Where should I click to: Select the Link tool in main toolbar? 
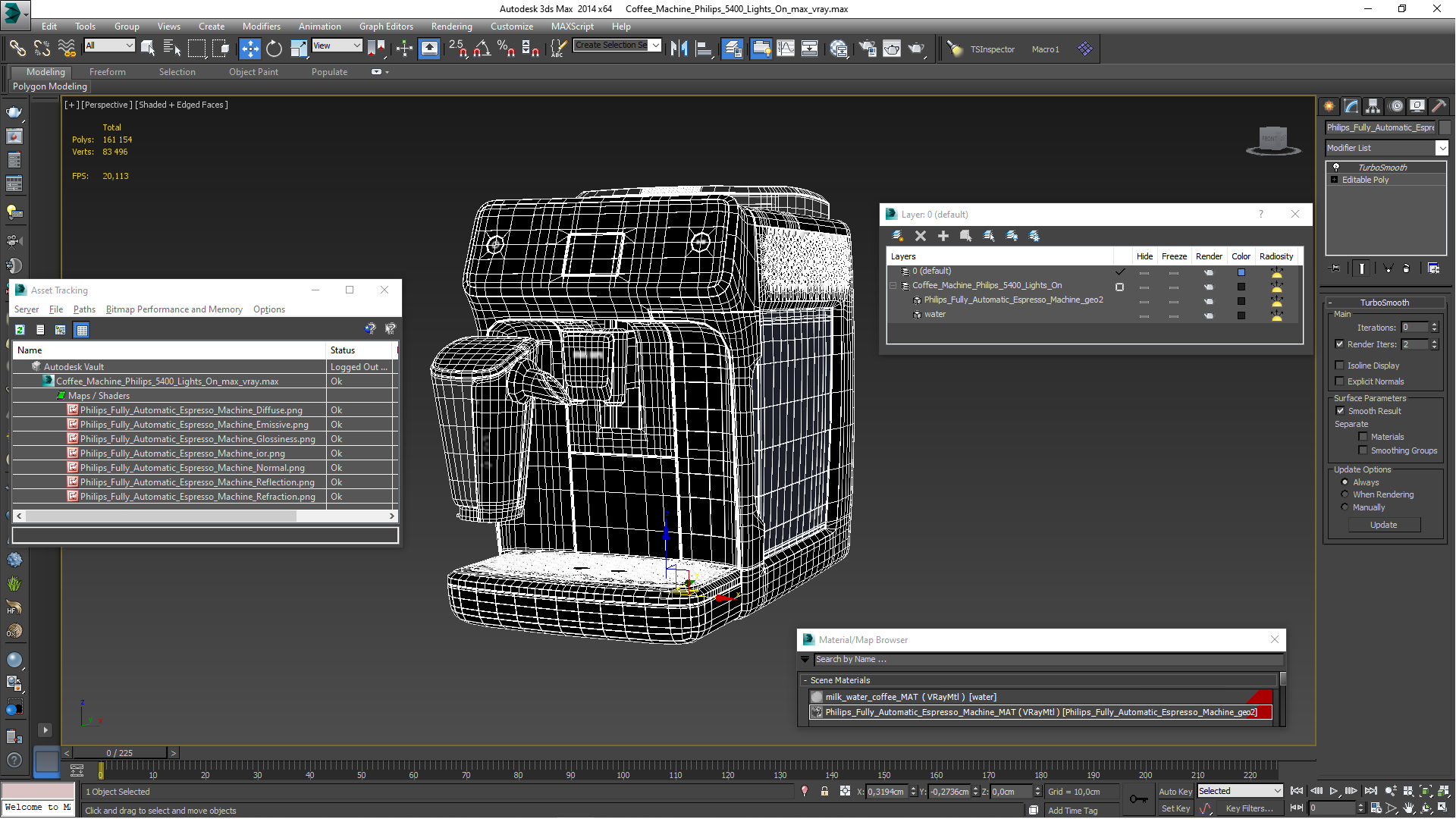pyautogui.click(x=17, y=49)
